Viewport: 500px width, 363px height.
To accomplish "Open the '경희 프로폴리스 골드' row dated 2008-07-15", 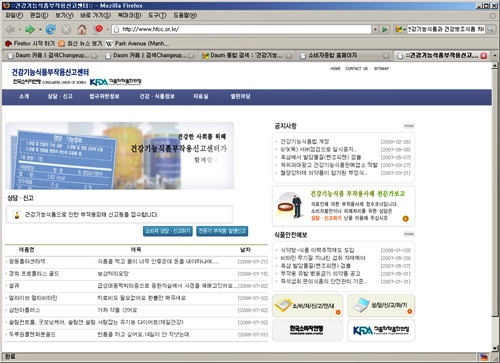I will pos(137,274).
